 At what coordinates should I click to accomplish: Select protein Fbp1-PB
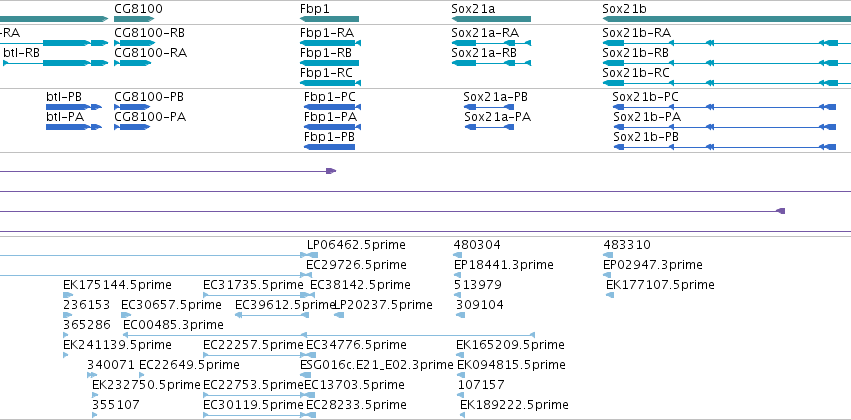coord(329,137)
